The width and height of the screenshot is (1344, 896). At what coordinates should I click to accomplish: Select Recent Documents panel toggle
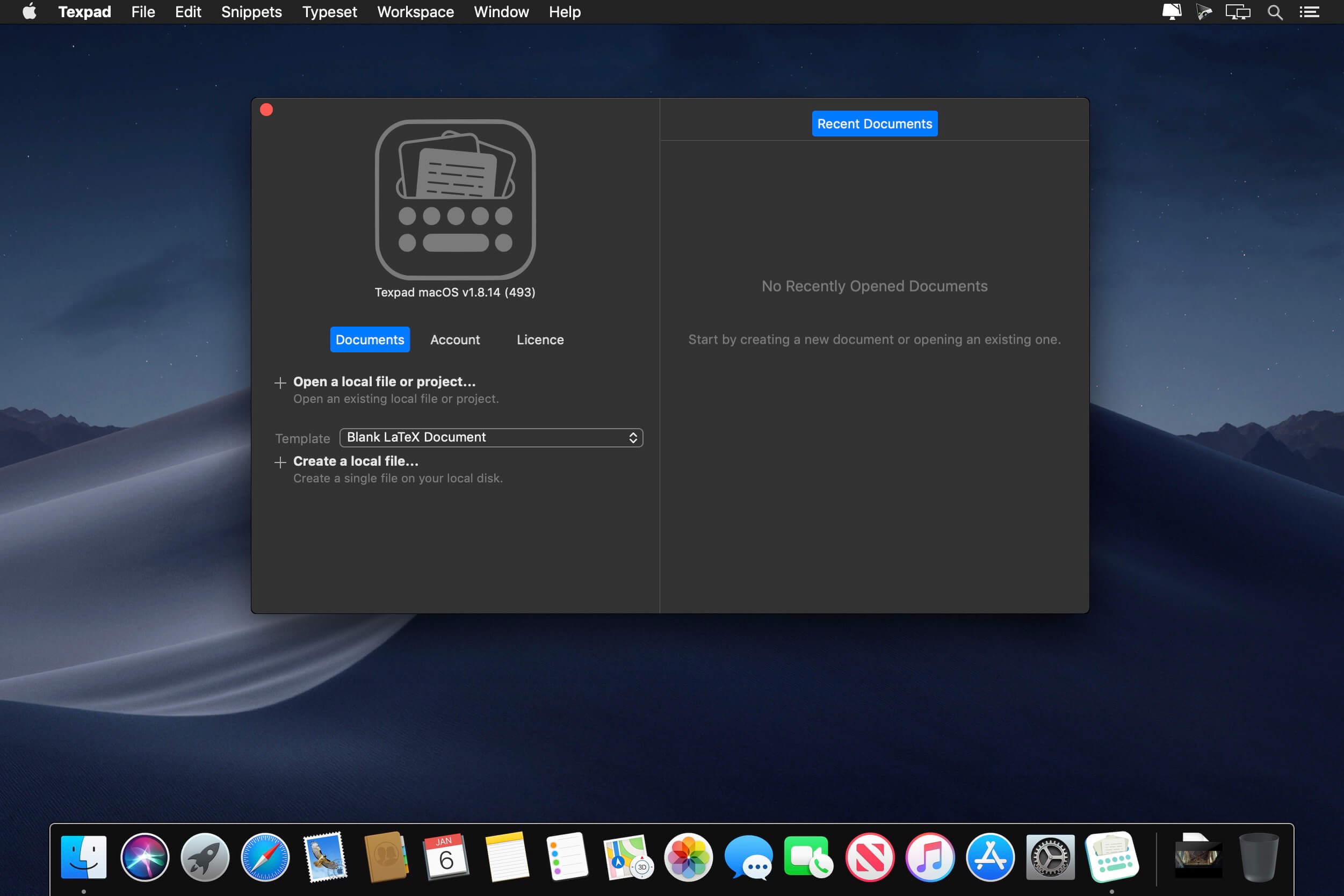coord(875,123)
